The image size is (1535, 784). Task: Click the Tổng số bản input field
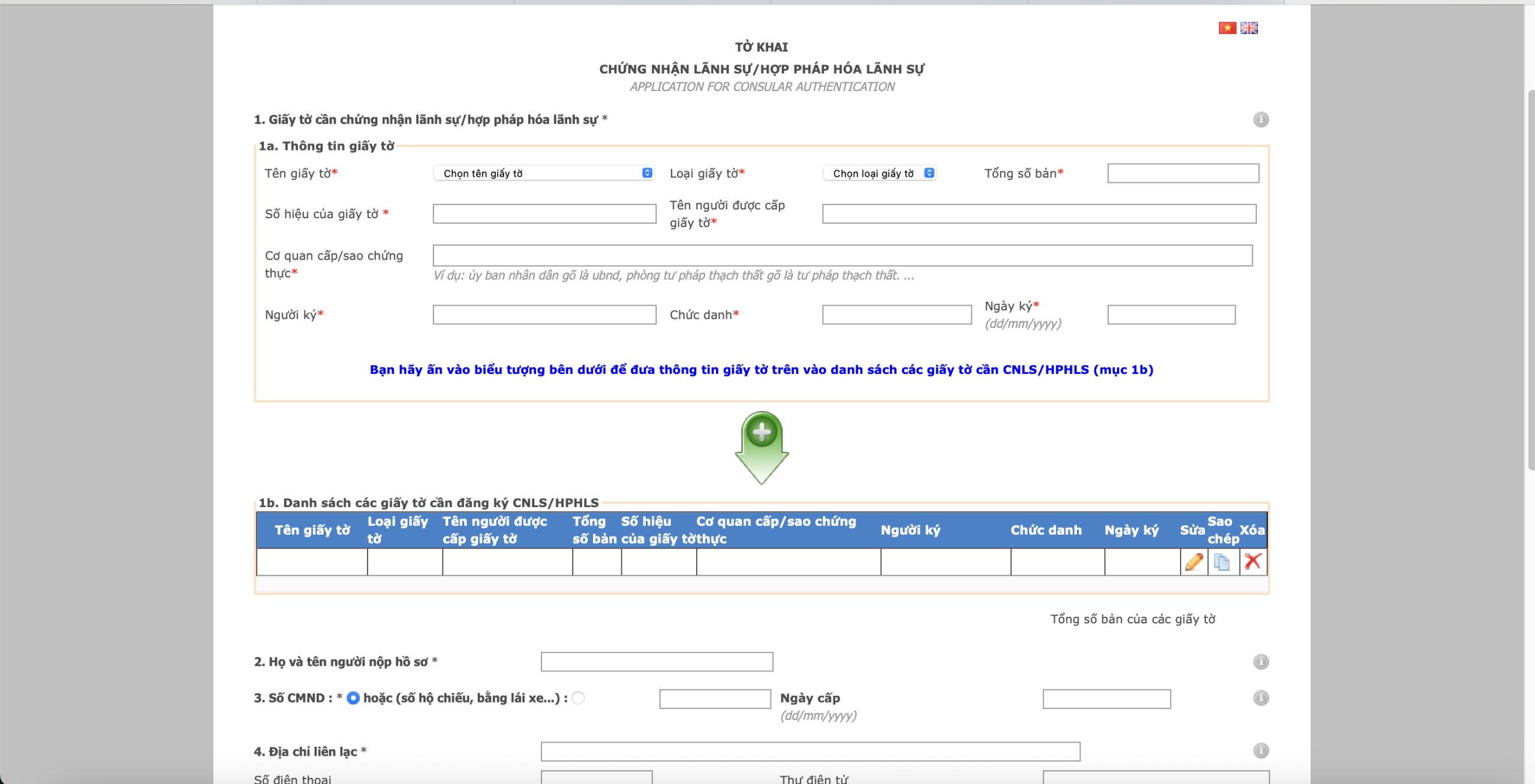click(x=1182, y=173)
